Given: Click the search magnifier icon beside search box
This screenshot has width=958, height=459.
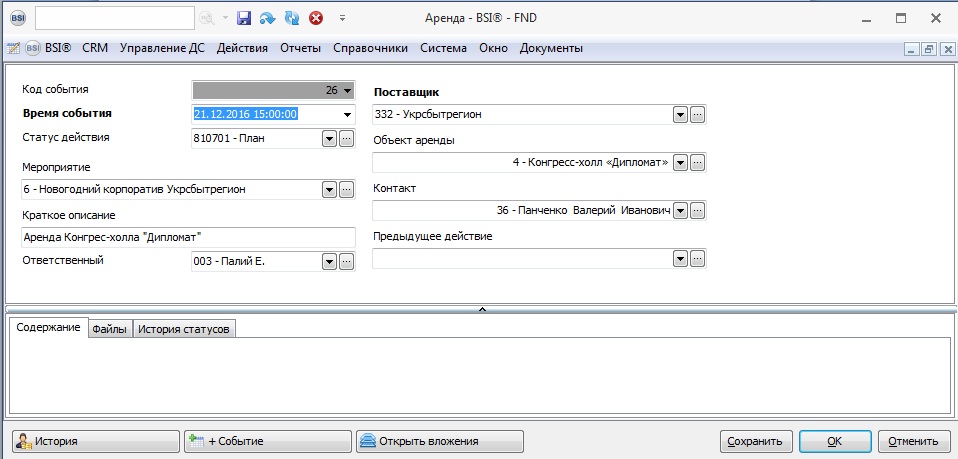Looking at the screenshot, I should [x=208, y=18].
